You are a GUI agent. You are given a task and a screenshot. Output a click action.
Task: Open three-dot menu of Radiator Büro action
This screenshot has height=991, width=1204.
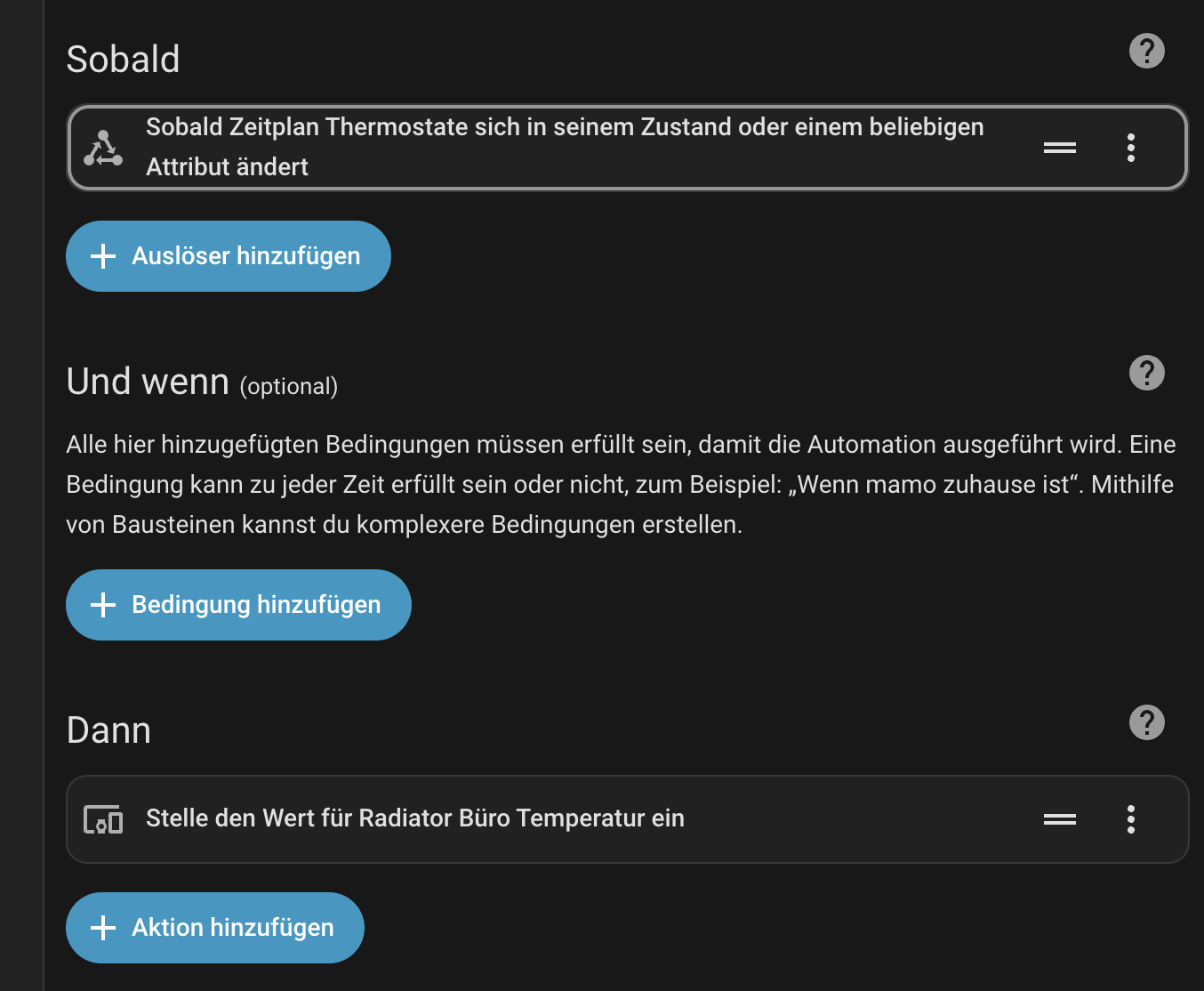coord(1130,819)
